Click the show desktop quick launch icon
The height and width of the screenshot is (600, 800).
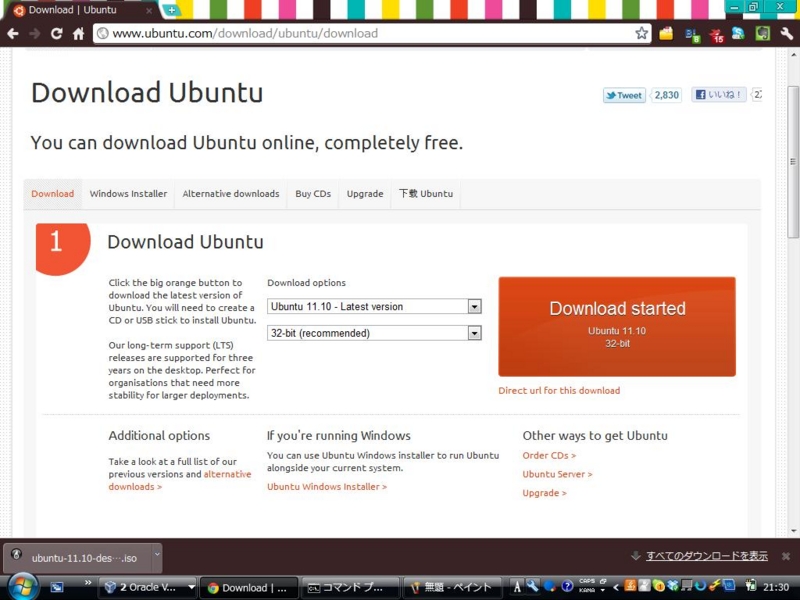click(57, 587)
